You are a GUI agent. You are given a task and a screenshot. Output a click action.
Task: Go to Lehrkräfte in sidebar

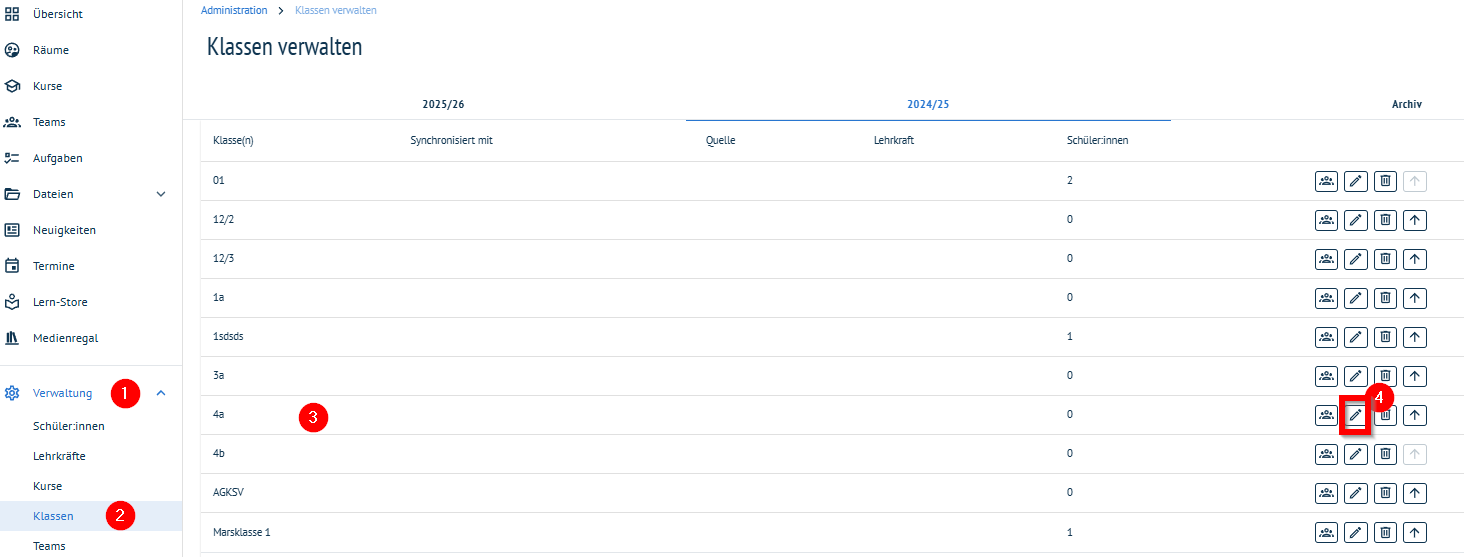click(x=59, y=456)
